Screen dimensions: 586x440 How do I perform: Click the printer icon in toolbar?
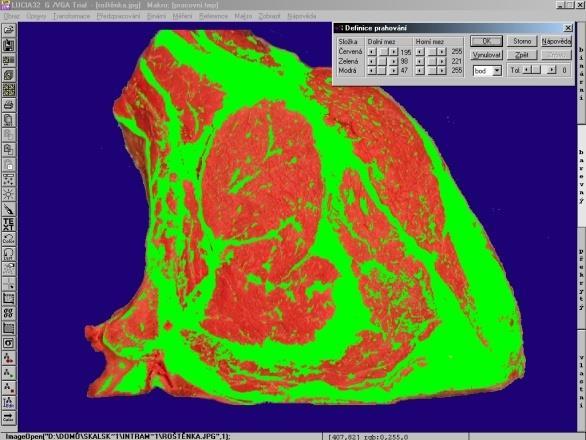click(x=9, y=105)
